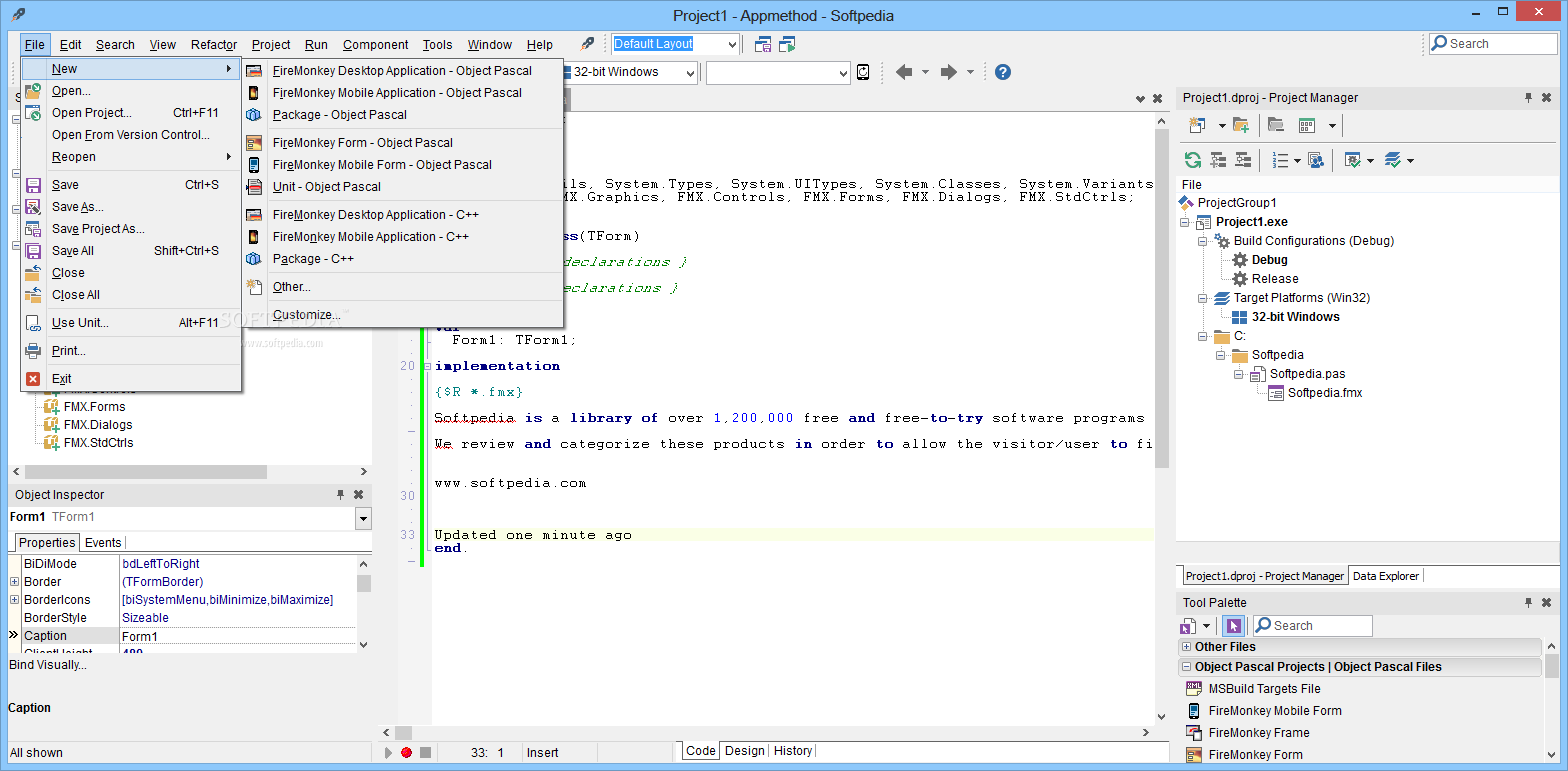Click the Caption property value Form1
1568x771 pixels.
click(238, 636)
